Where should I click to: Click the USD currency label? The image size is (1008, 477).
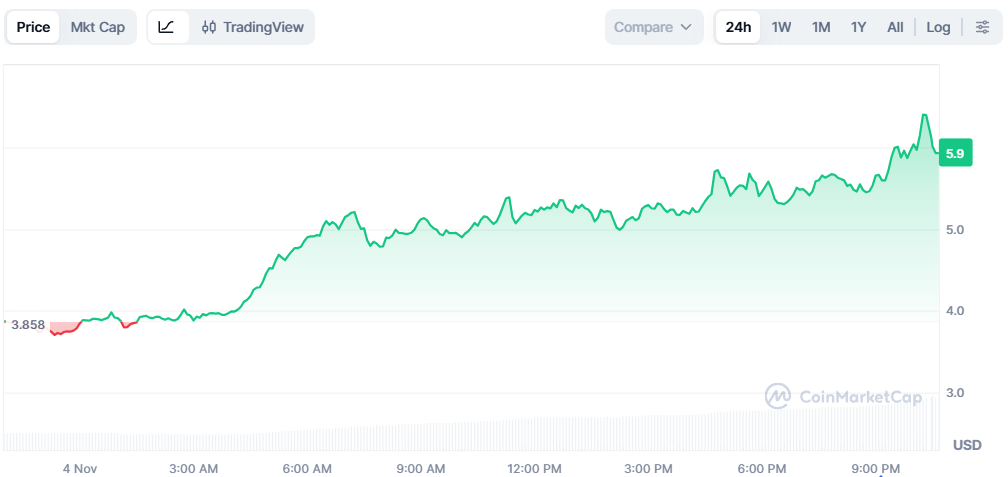pos(967,444)
